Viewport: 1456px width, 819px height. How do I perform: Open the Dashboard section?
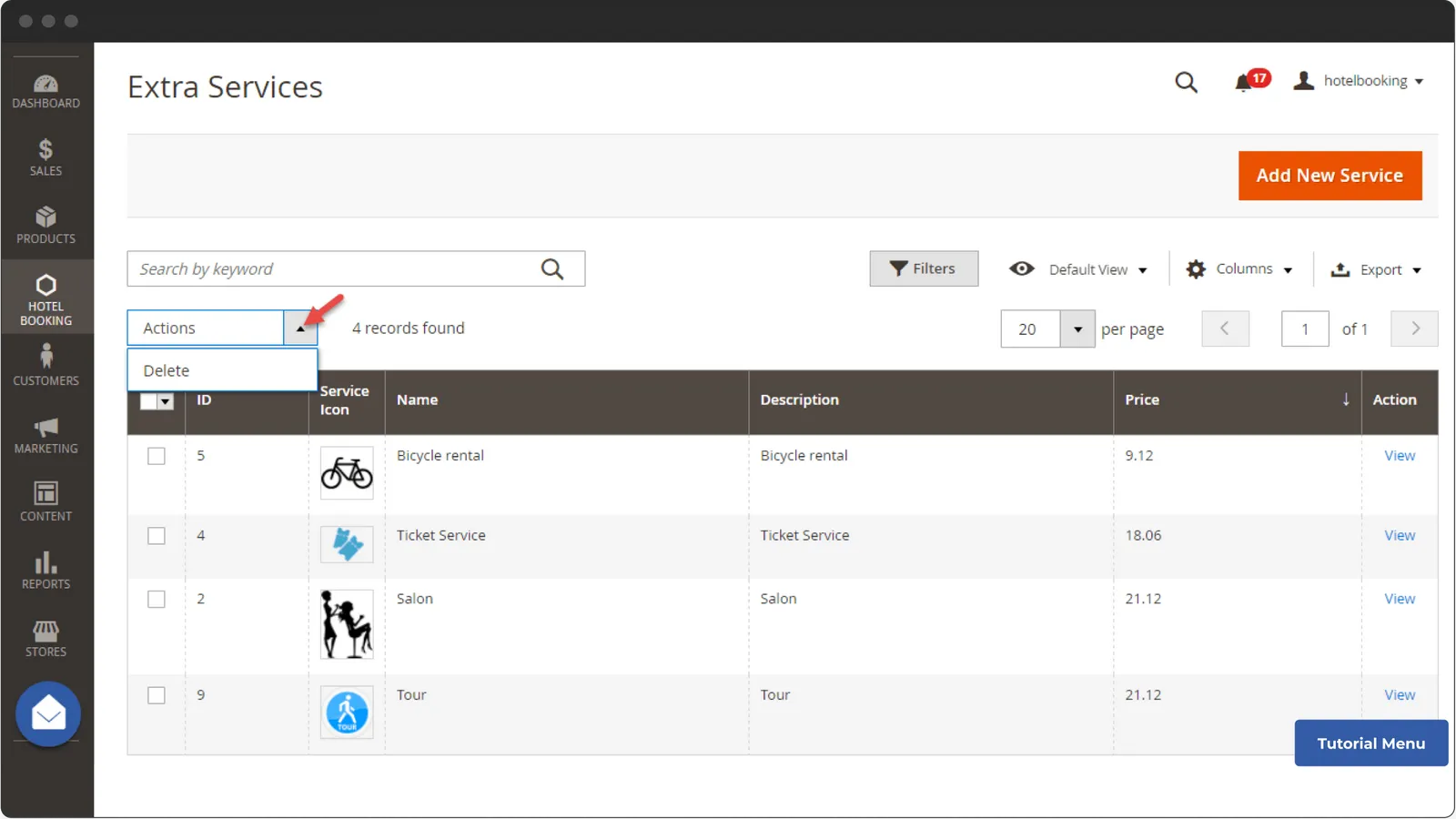45,88
